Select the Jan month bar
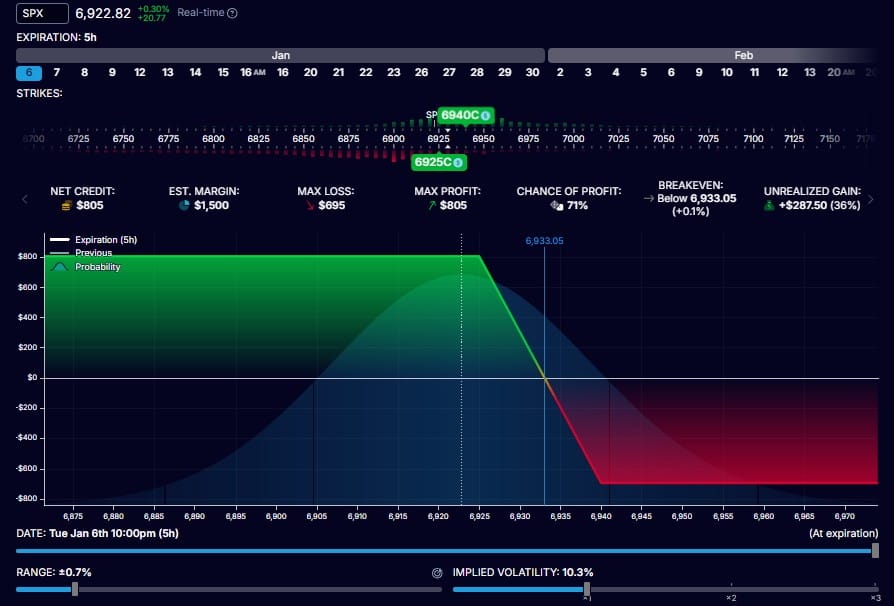Screen dimensions: 894x606 pyautogui.click(x=280, y=56)
